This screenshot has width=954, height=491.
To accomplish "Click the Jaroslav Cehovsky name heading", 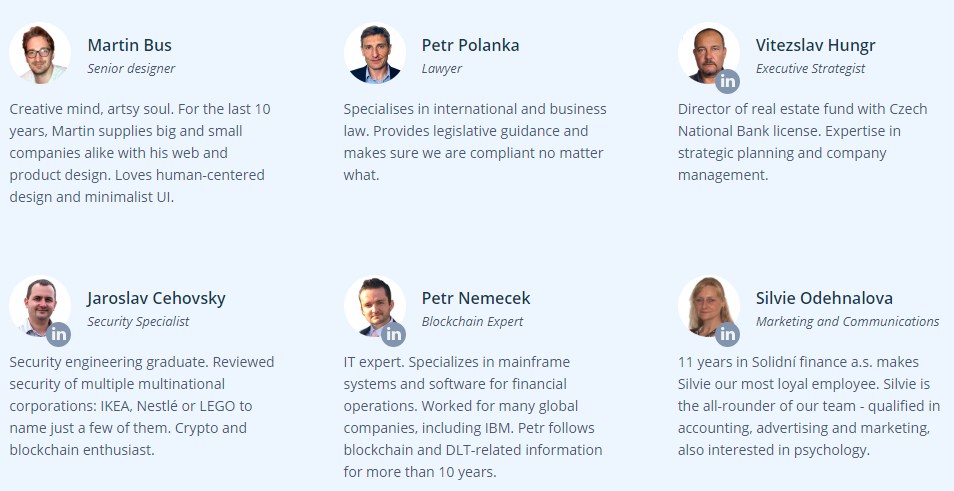I will pyautogui.click(x=156, y=298).
